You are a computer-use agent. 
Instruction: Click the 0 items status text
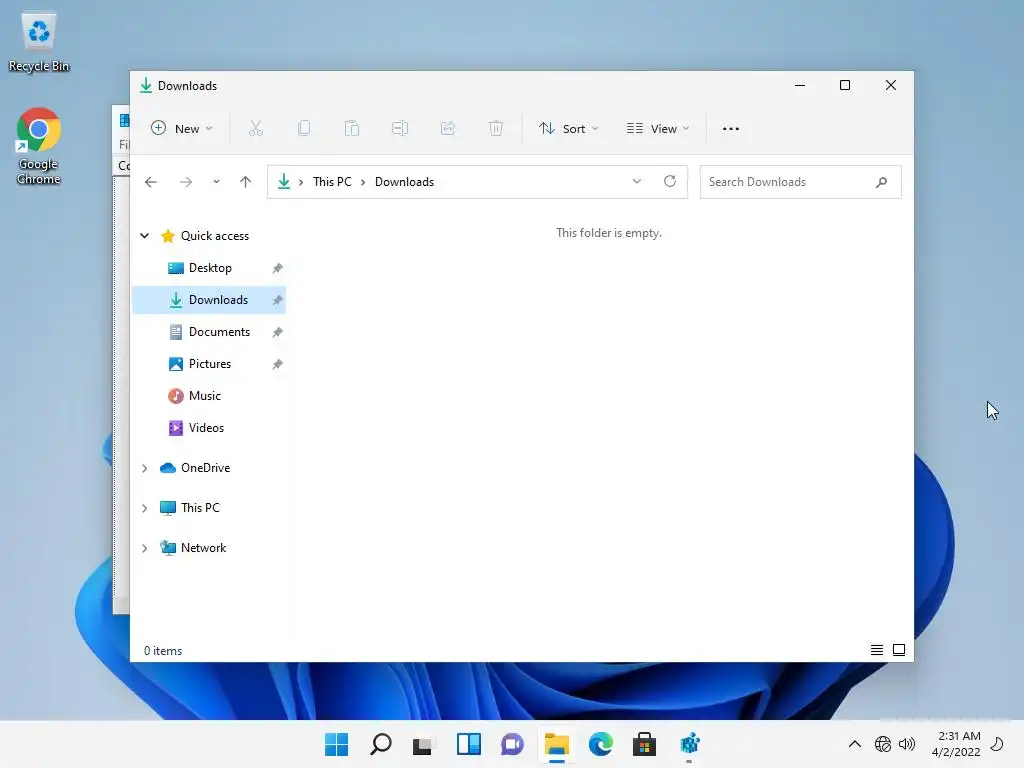coord(163,651)
